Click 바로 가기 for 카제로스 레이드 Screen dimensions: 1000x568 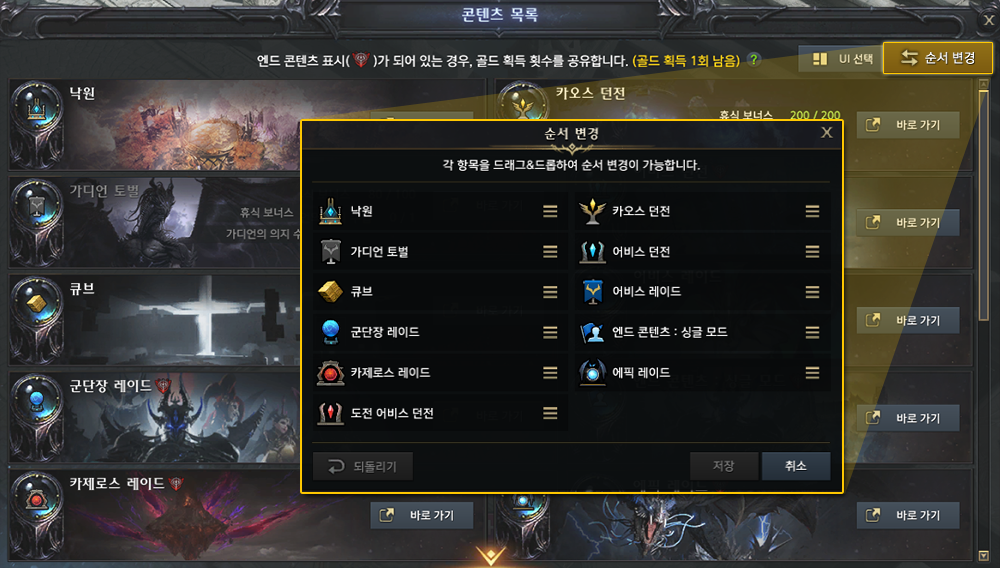pyautogui.click(x=422, y=515)
